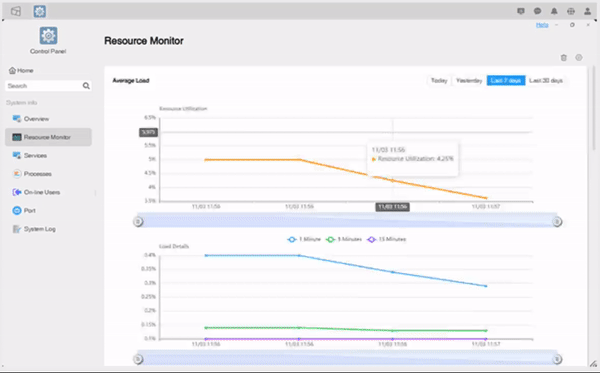Click the Port sidebar icon
Image resolution: width=600 pixels, height=373 pixels.
pyautogui.click(x=16, y=210)
